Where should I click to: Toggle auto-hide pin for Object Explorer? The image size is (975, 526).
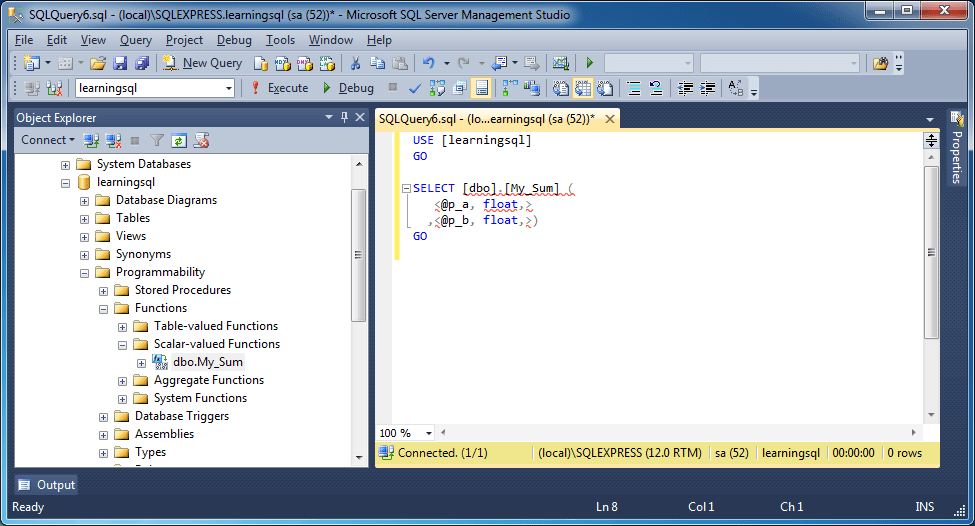[344, 117]
